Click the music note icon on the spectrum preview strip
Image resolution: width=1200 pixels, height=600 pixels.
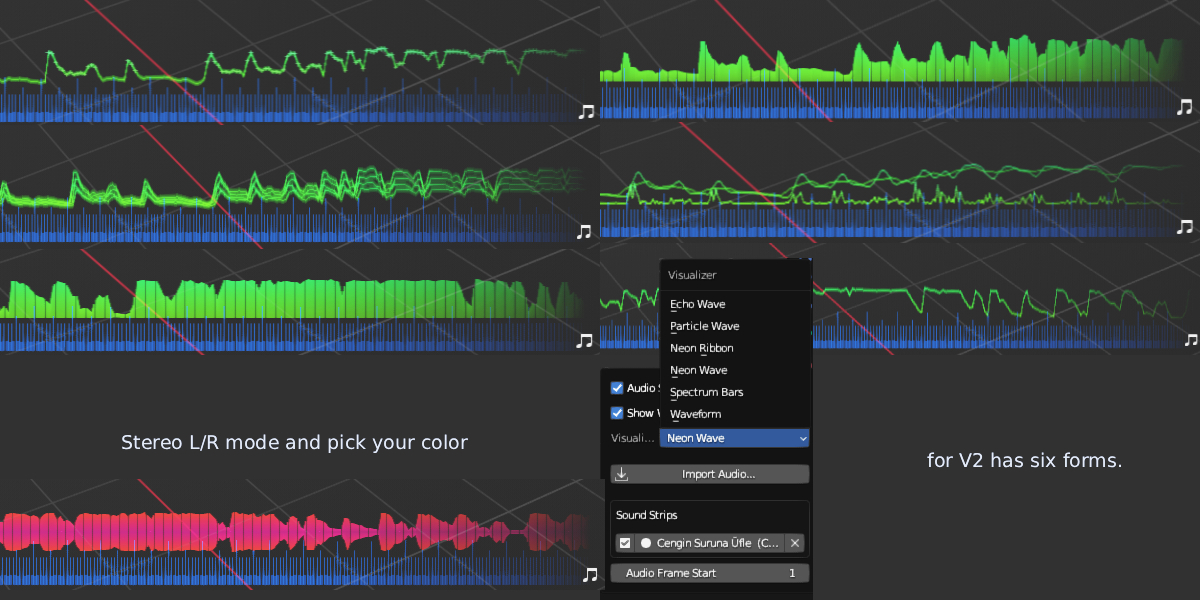(x=1185, y=106)
